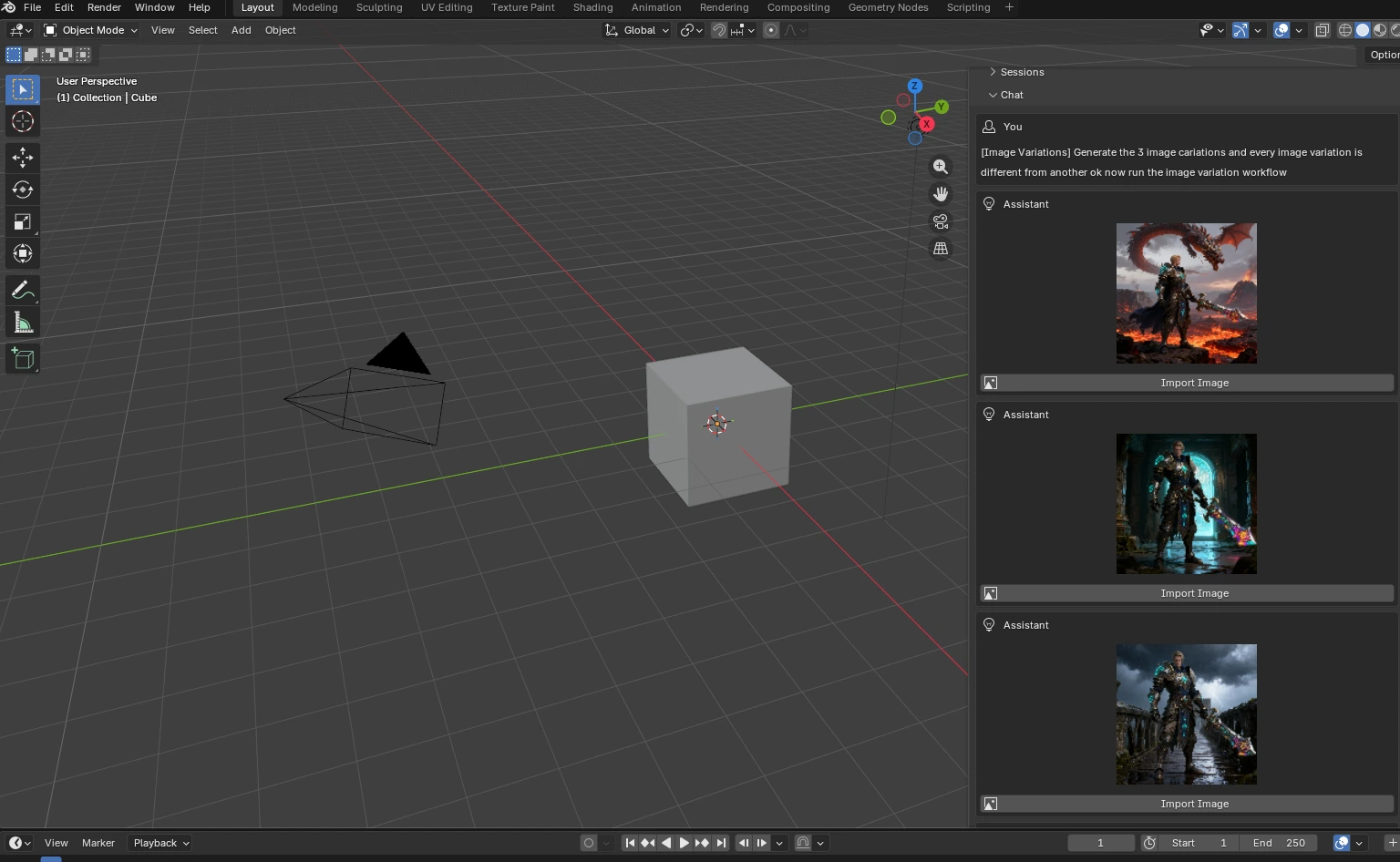Screen dimensions: 1400x862
Task: Switch to the Geometry Nodes workspace tab
Action: click(888, 7)
